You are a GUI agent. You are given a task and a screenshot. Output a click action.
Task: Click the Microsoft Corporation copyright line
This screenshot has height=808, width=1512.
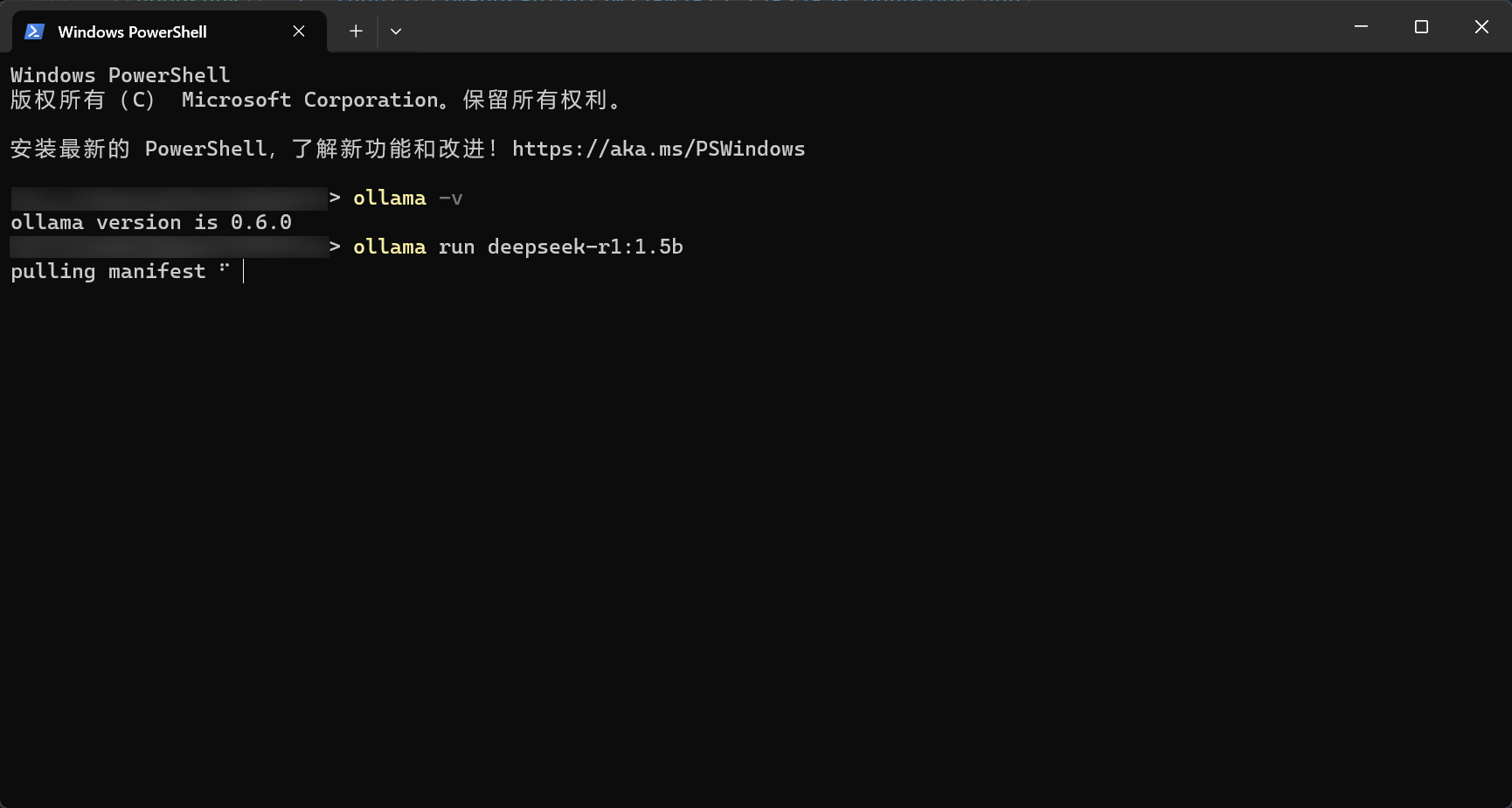click(x=316, y=100)
